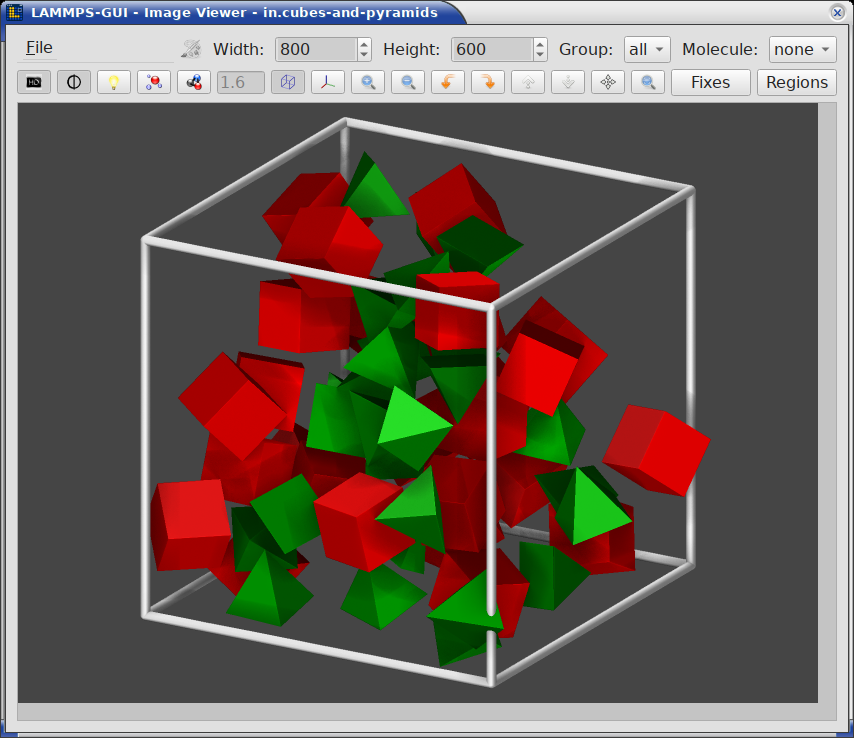
Task: Show the coordinate axes icon
Action: click(x=328, y=82)
